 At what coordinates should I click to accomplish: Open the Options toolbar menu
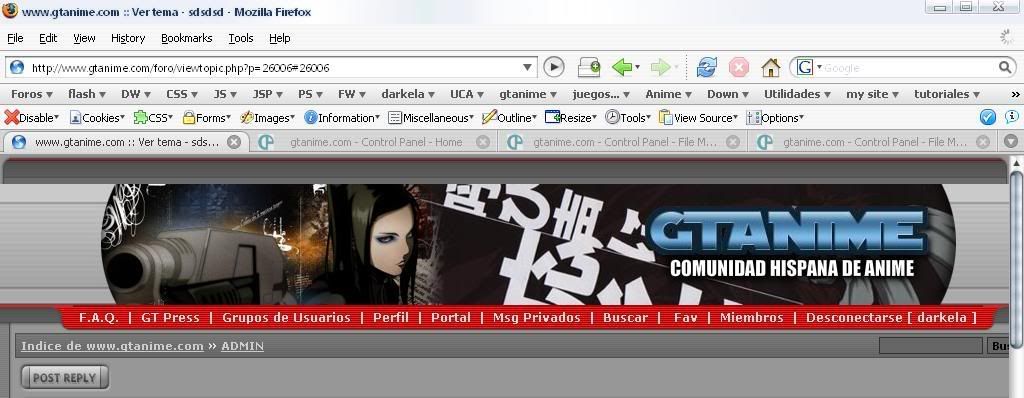click(775, 118)
